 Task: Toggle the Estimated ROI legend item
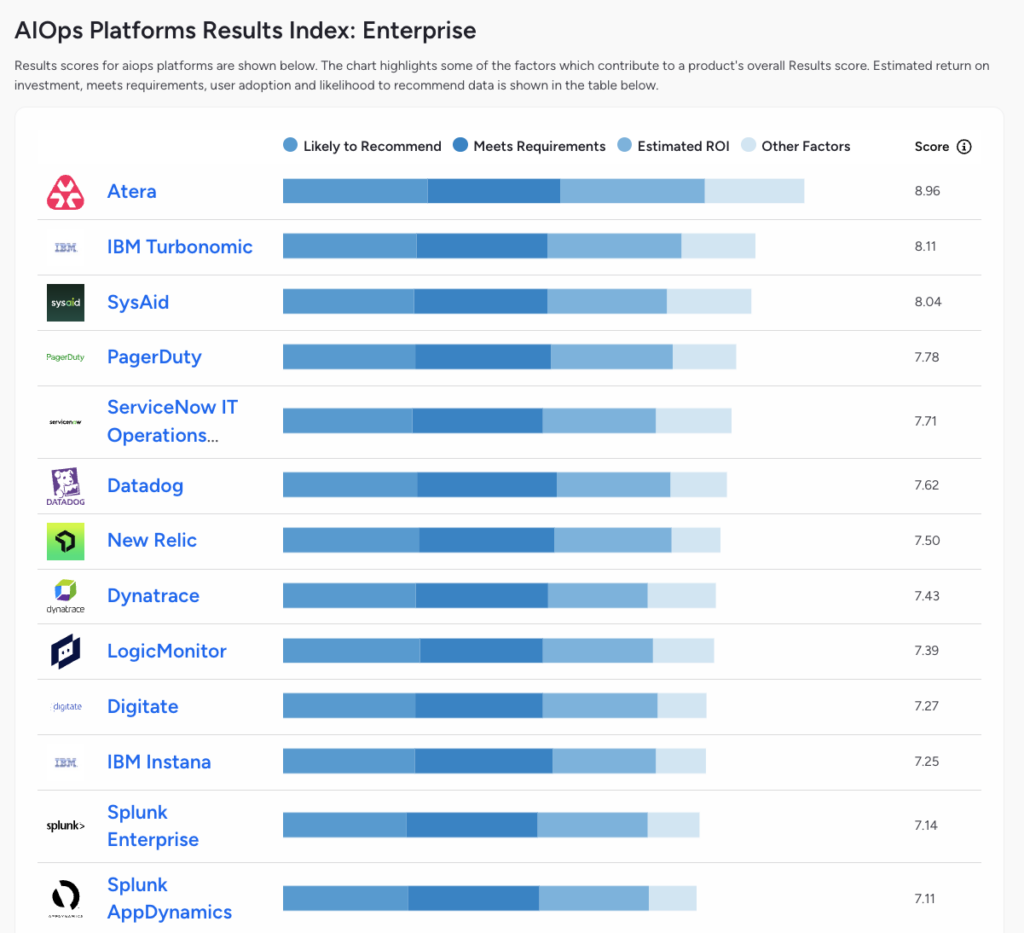click(x=673, y=146)
